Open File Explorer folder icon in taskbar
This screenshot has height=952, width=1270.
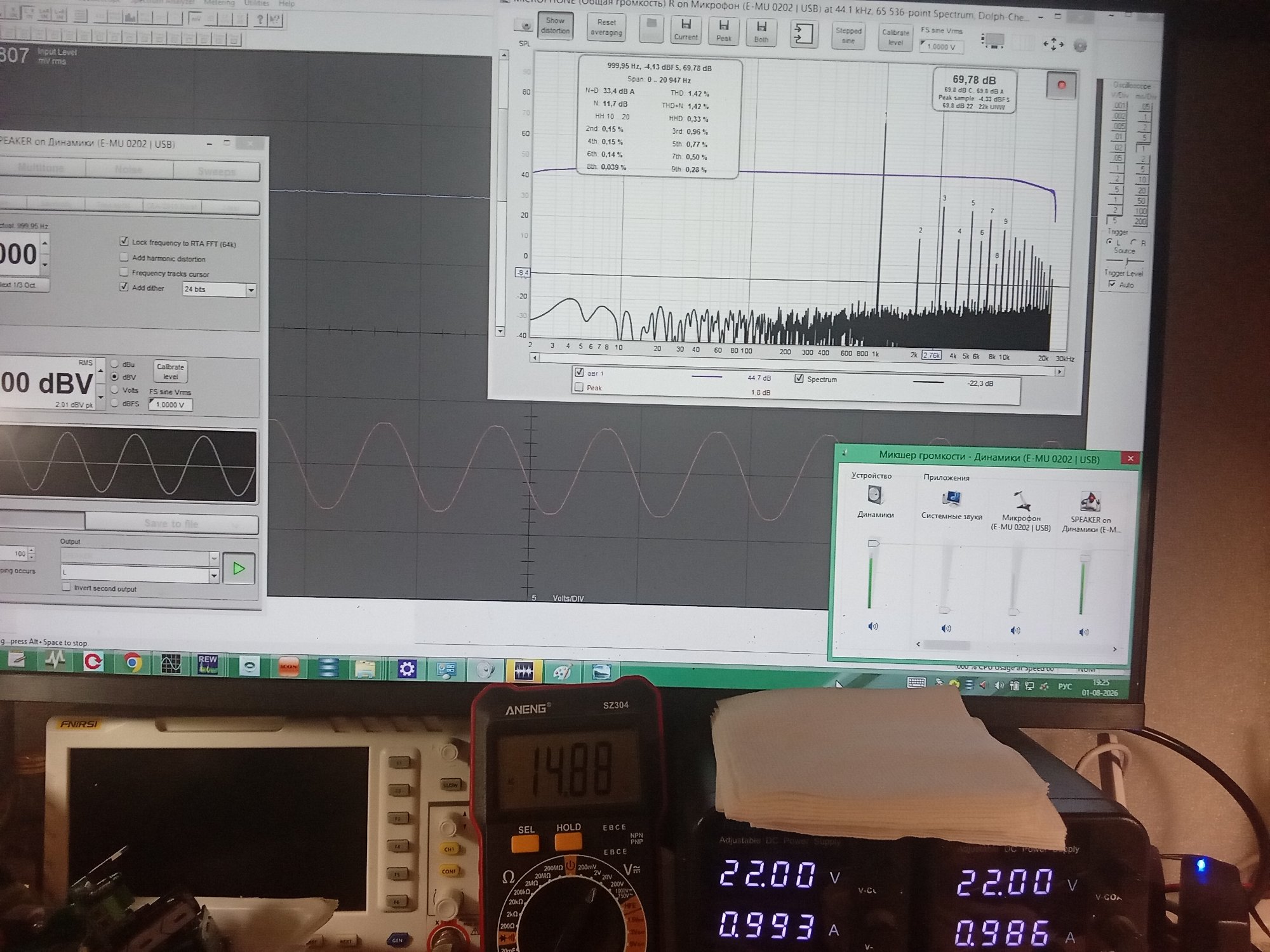point(365,668)
